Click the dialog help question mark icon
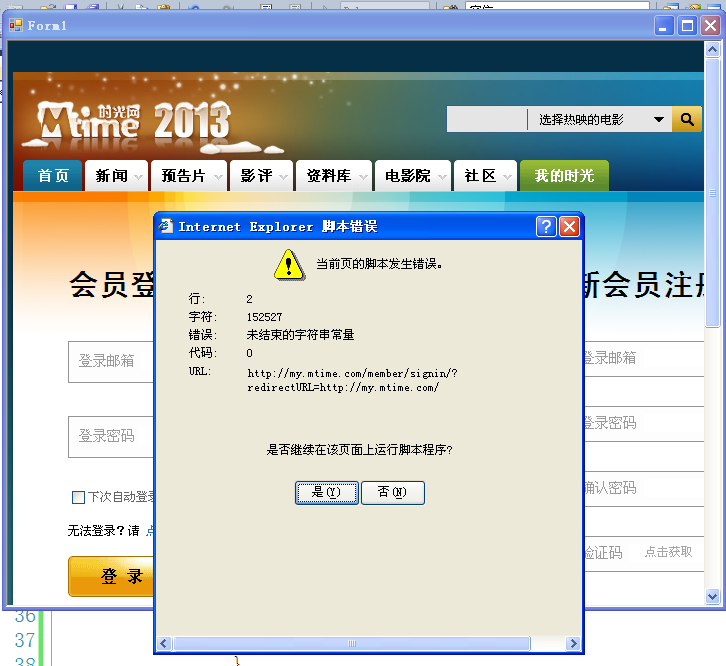Viewport: 726px width, 666px height. coord(546,227)
